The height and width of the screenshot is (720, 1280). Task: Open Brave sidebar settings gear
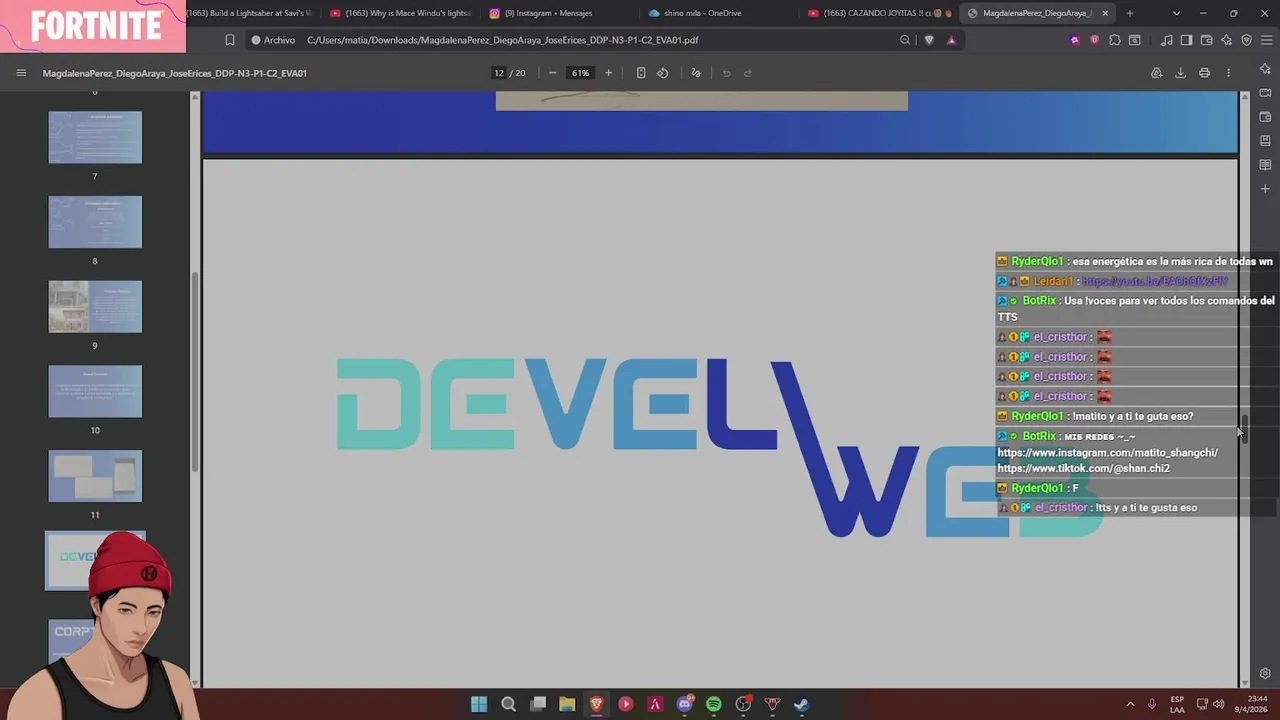click(x=1265, y=674)
